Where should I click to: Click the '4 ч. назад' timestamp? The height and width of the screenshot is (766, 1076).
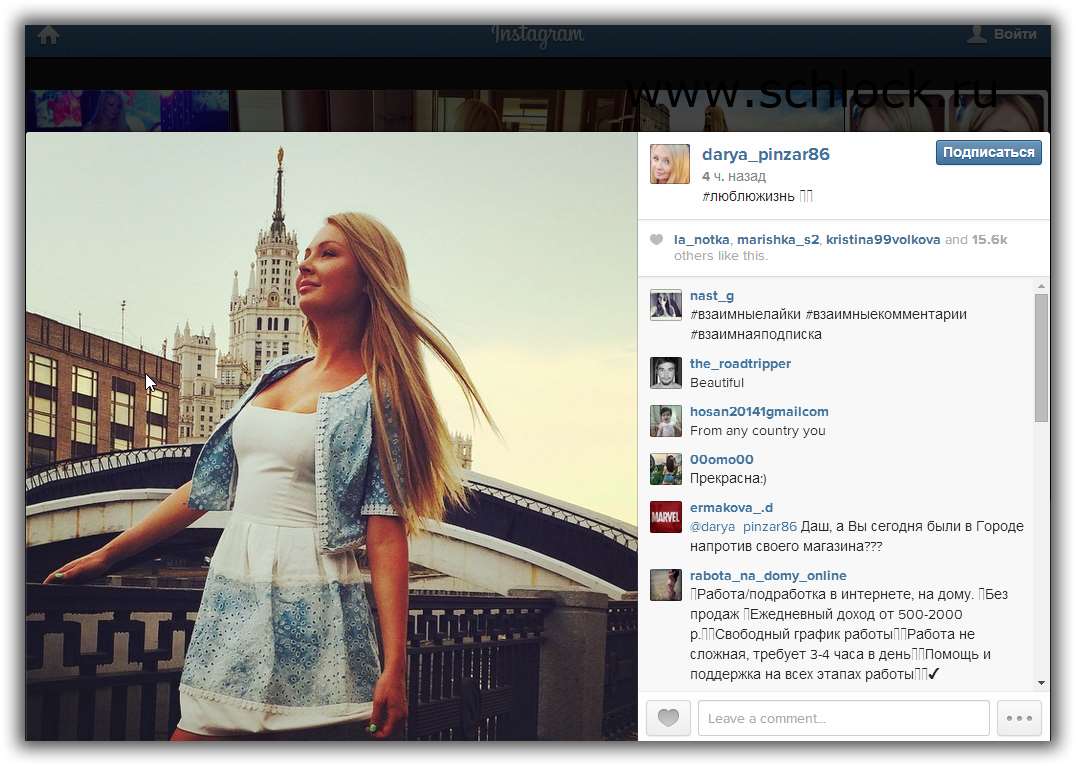[734, 176]
